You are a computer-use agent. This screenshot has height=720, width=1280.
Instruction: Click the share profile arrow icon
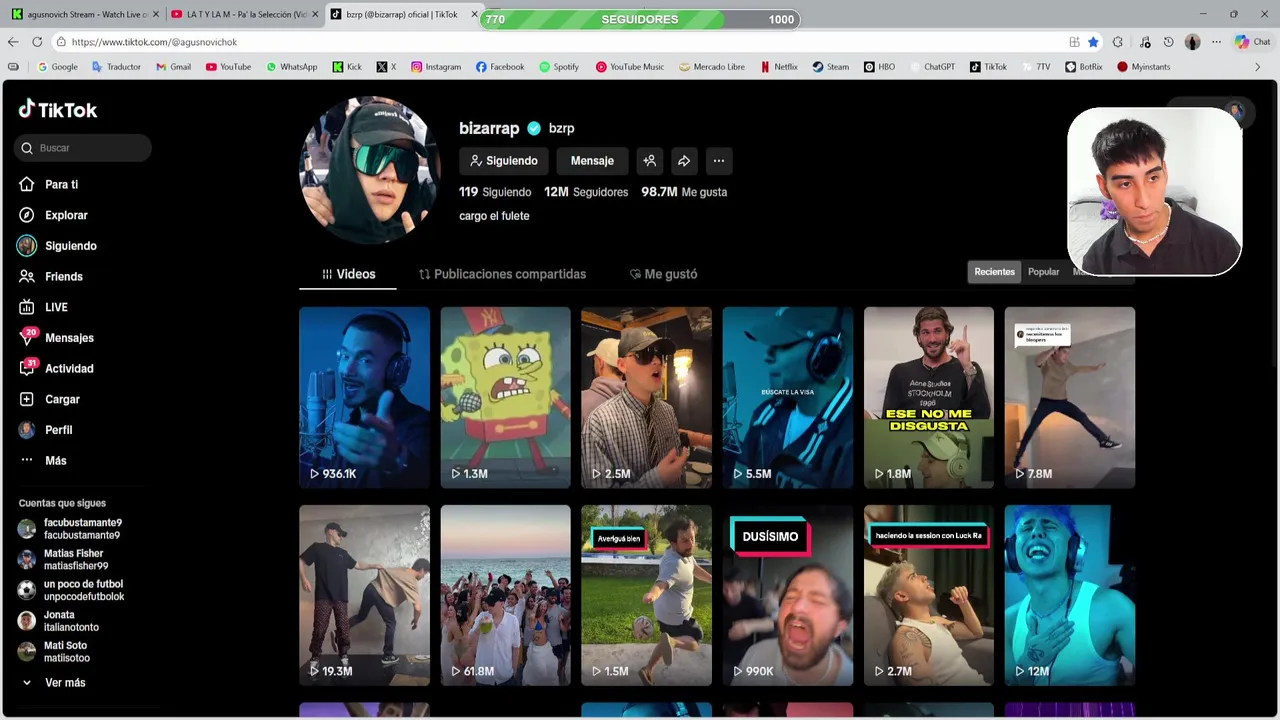[684, 161]
